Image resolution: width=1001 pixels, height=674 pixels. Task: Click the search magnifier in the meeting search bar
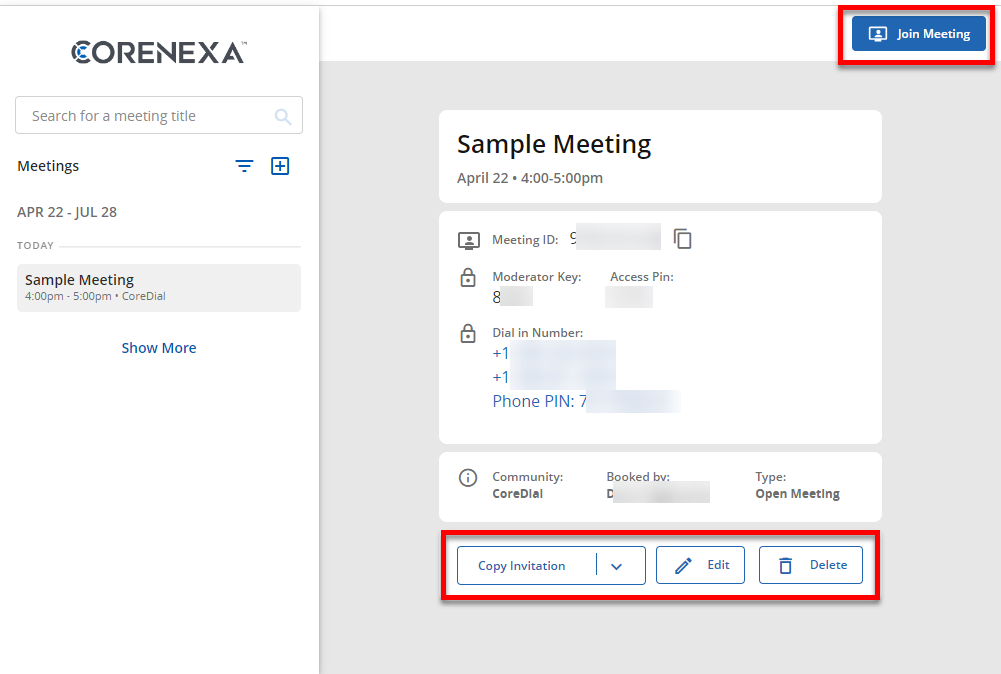click(283, 115)
